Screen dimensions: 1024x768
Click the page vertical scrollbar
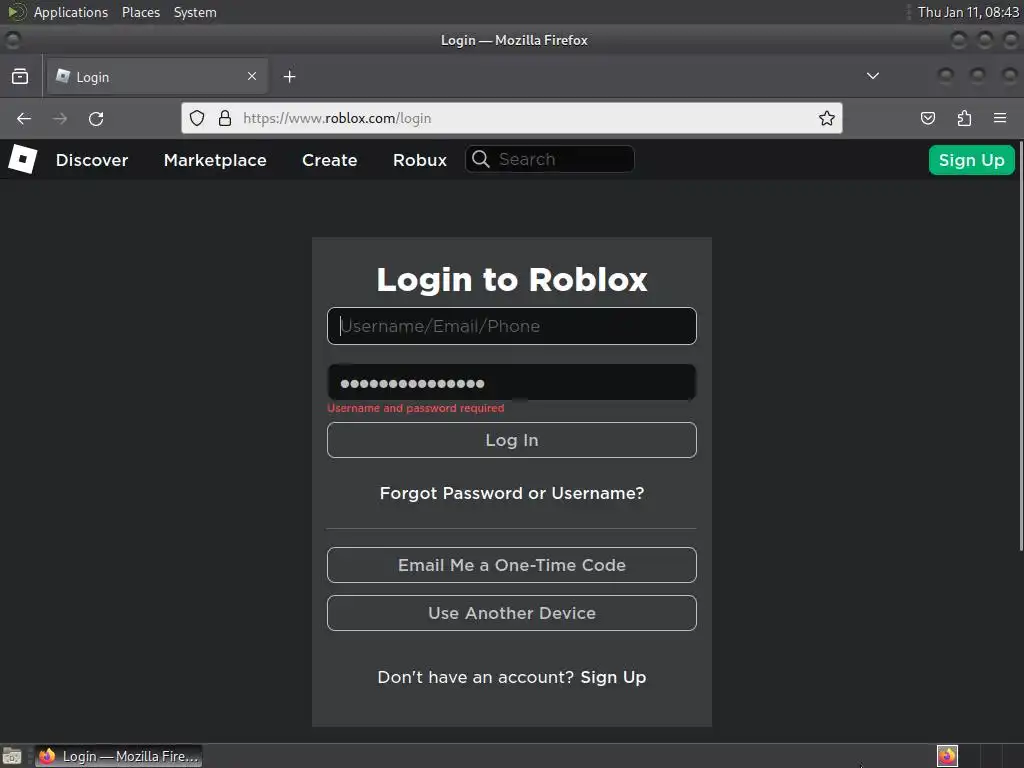tap(1020, 346)
